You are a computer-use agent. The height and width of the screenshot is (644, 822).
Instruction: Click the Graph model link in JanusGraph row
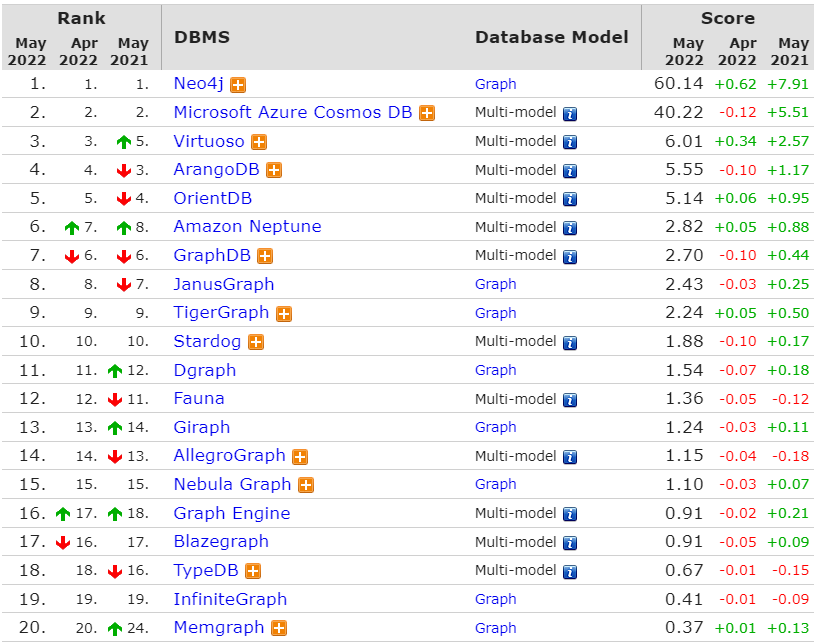(495, 284)
